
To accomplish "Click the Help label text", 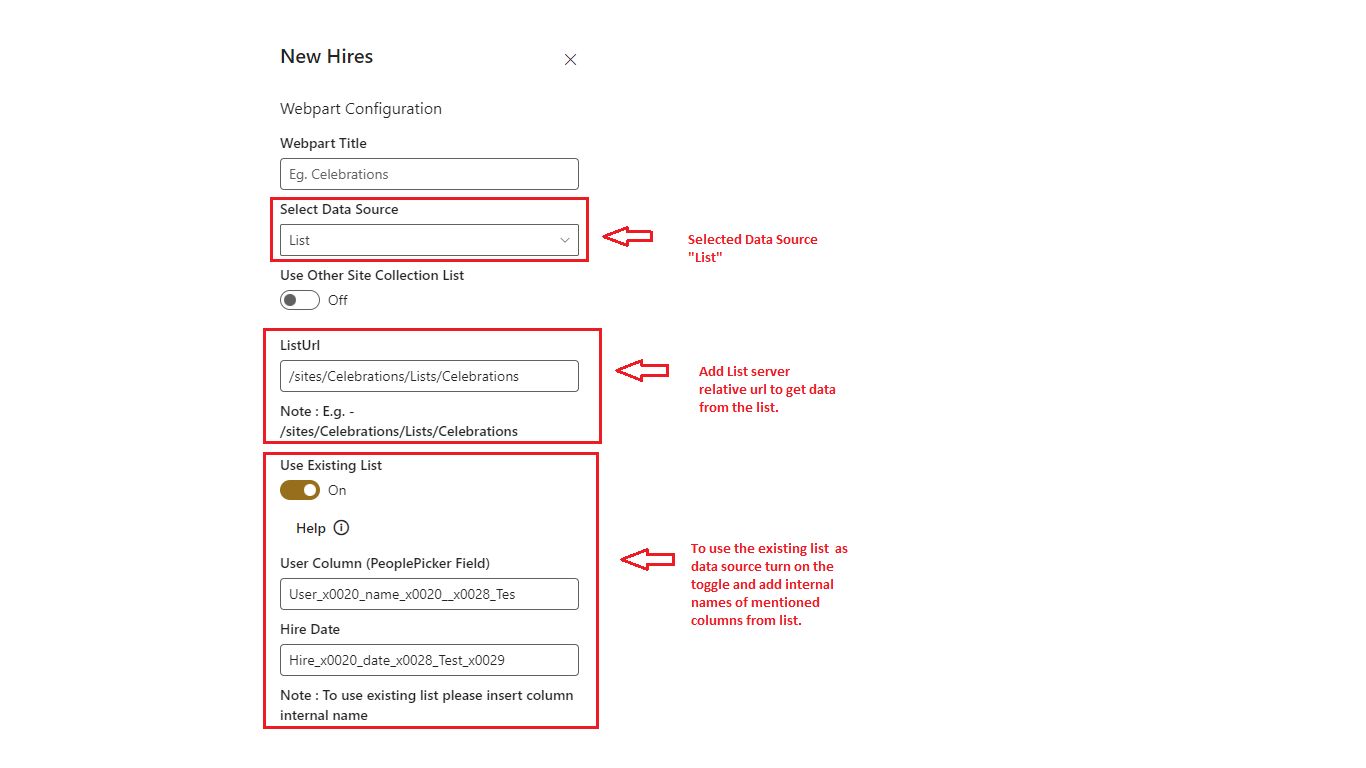I will [311, 528].
